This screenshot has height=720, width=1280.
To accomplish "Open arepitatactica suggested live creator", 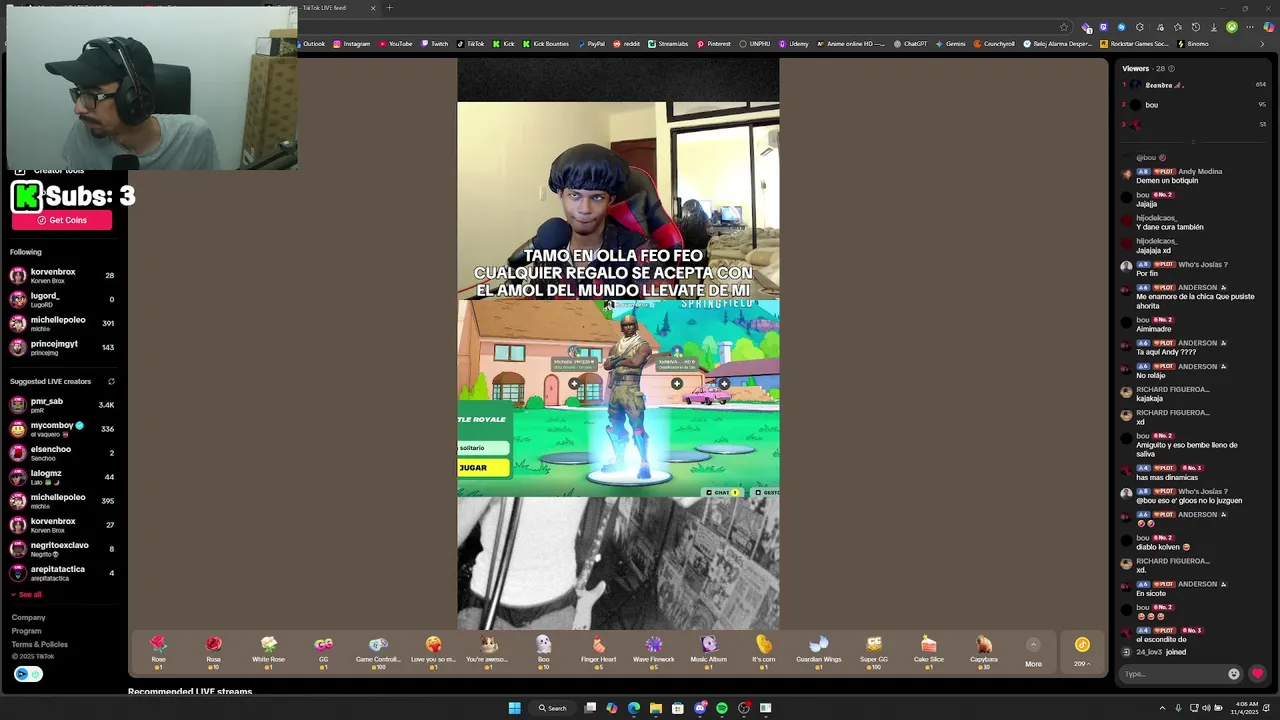I will point(62,573).
